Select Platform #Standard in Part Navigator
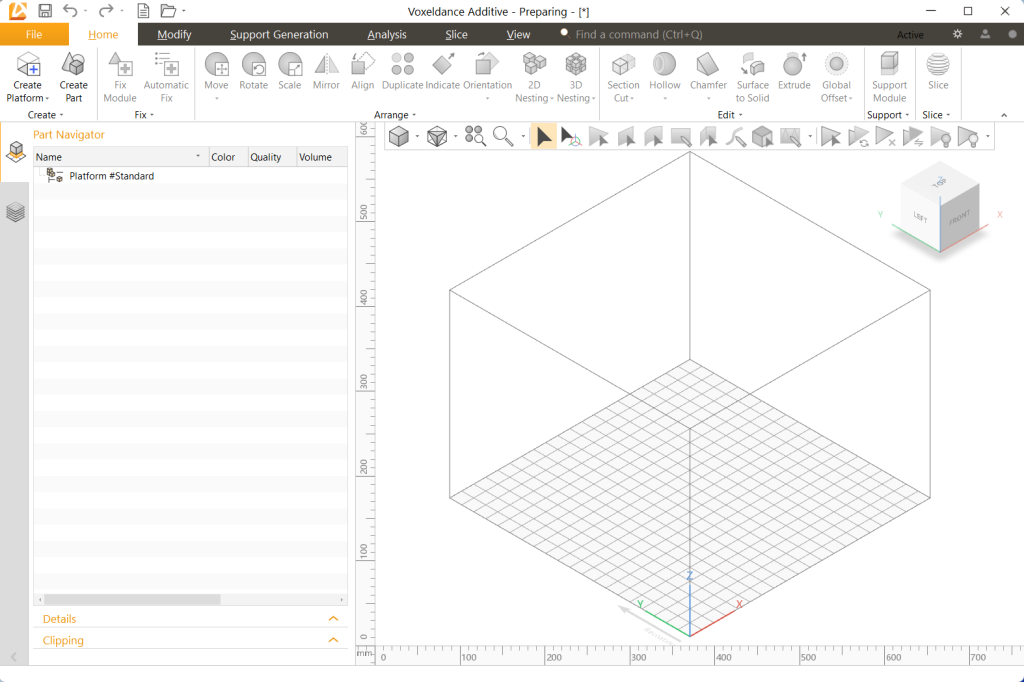 (x=111, y=176)
